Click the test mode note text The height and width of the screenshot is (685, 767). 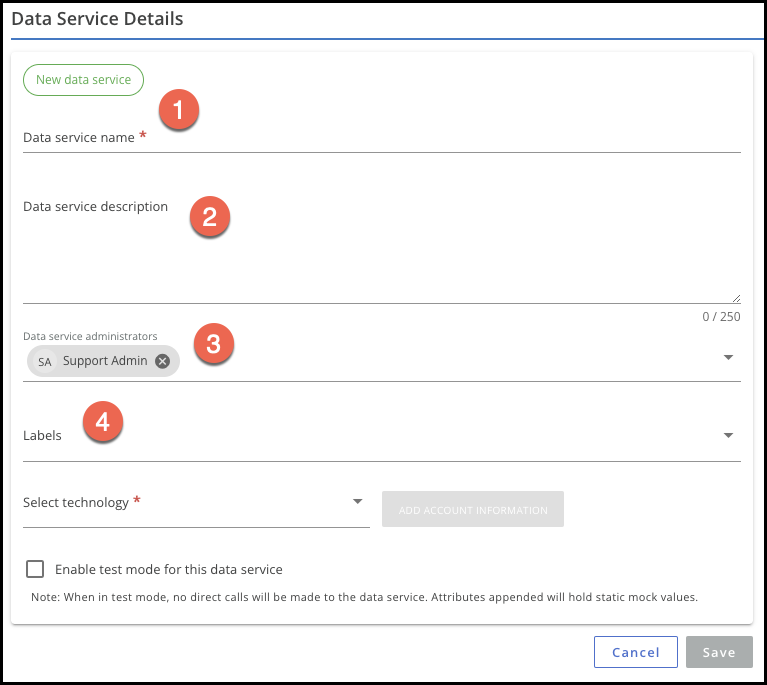364,597
